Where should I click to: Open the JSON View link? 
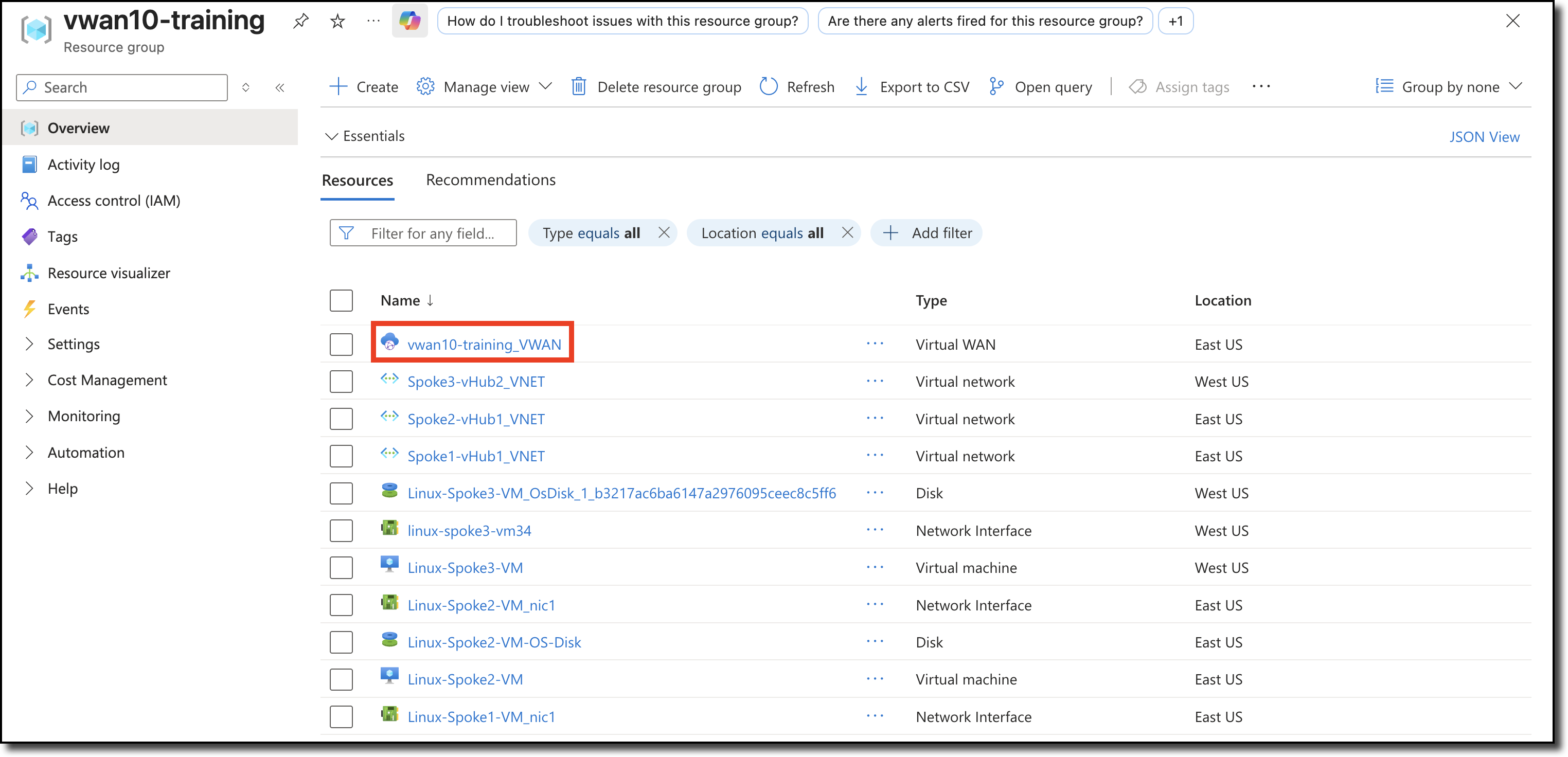pyautogui.click(x=1484, y=137)
